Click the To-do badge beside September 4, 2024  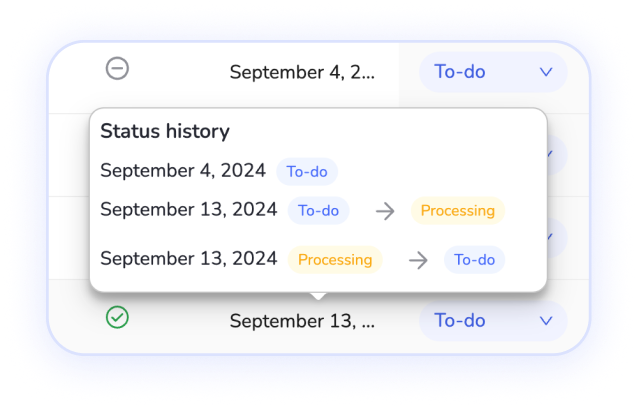(x=307, y=172)
